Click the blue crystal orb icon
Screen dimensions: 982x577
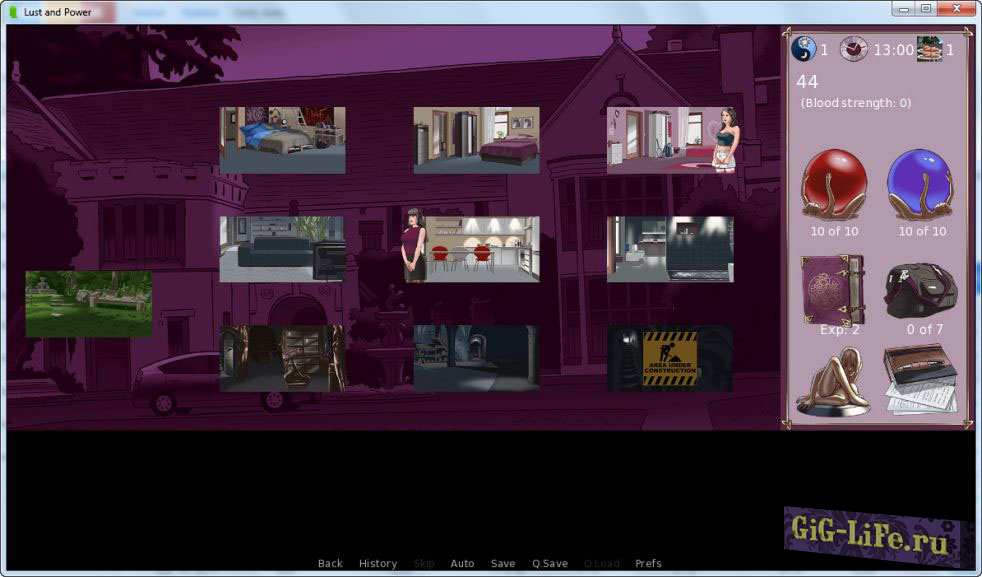[x=921, y=184]
